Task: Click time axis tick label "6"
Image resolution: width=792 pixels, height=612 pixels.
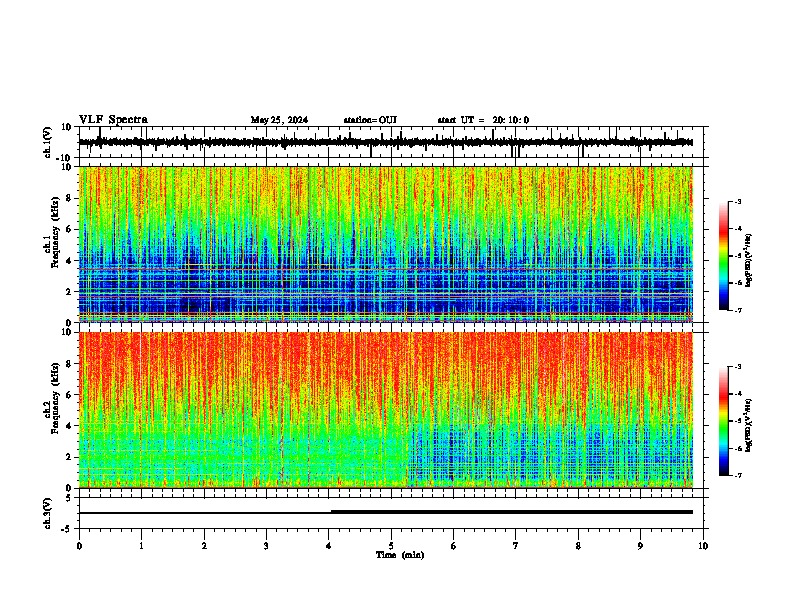Action: point(454,546)
